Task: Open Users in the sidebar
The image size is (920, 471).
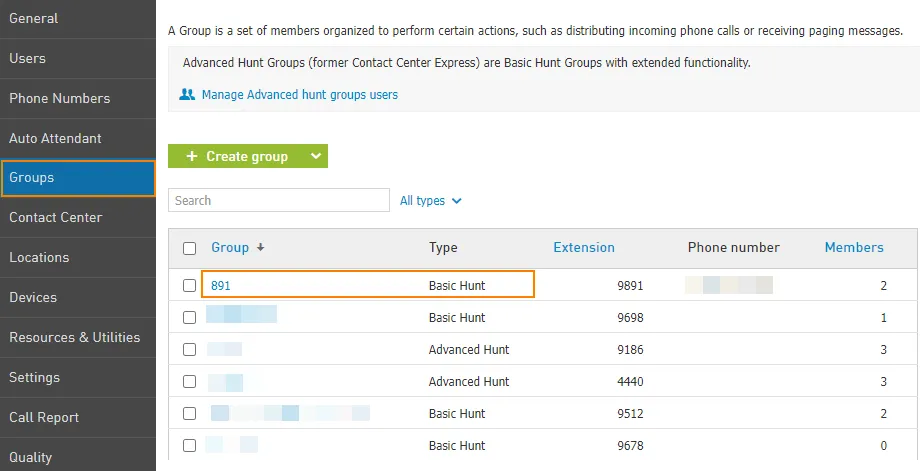Action: pos(78,58)
